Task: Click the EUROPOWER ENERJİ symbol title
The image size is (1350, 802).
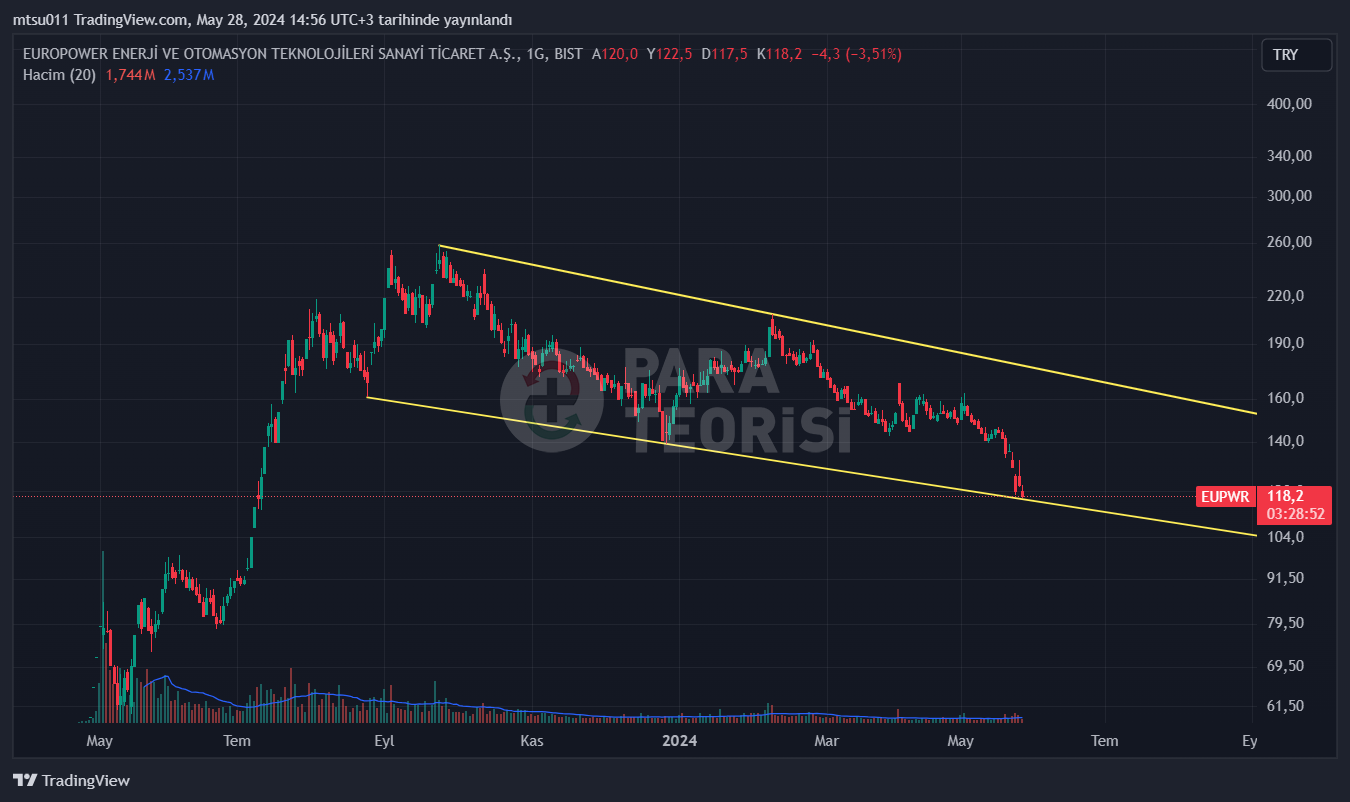Action: point(270,55)
